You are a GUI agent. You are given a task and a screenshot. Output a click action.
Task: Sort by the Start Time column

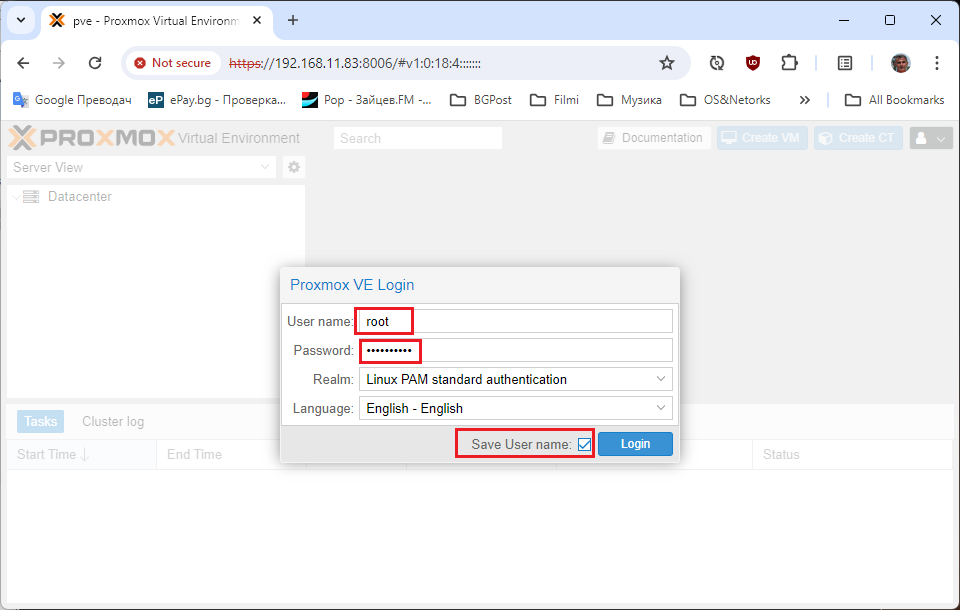(81, 454)
